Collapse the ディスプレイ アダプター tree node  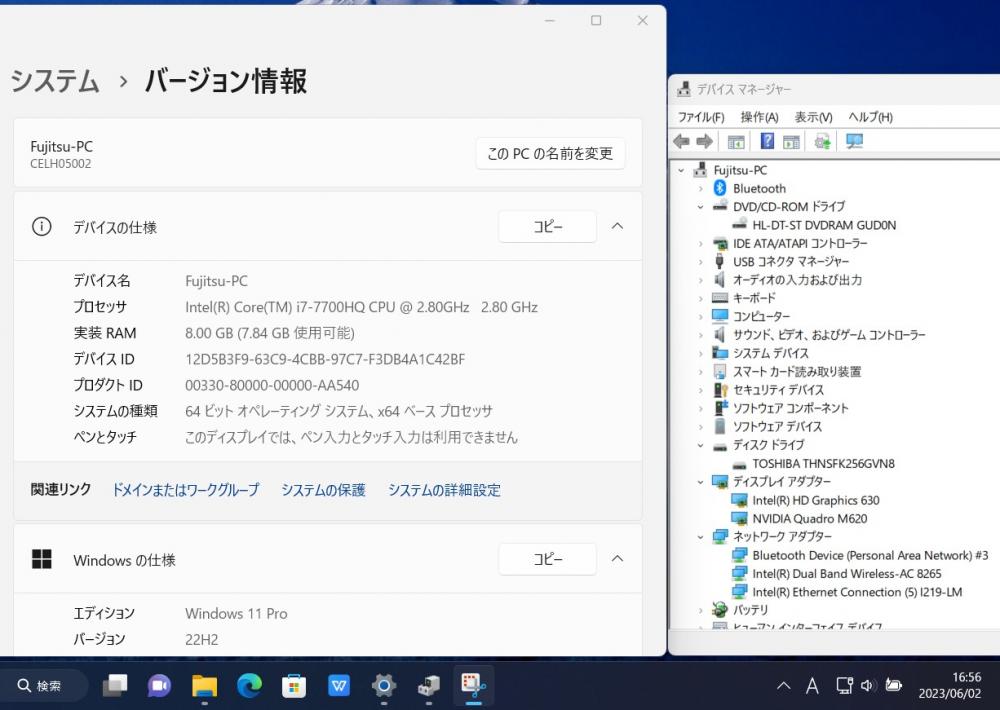pyautogui.click(x=700, y=482)
